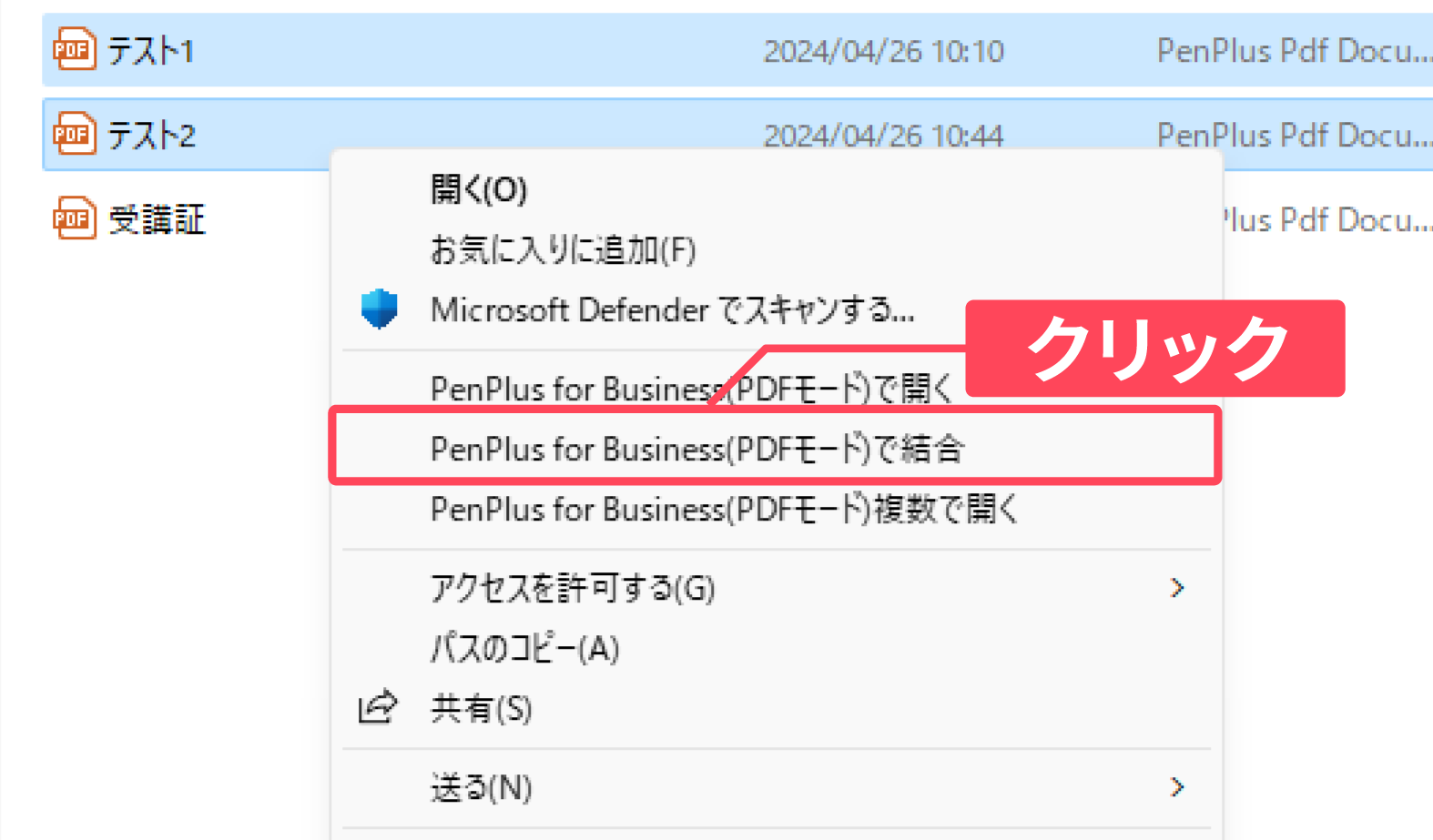Select the file name 受講証
The width and height of the screenshot is (1433, 840).
click(157, 219)
